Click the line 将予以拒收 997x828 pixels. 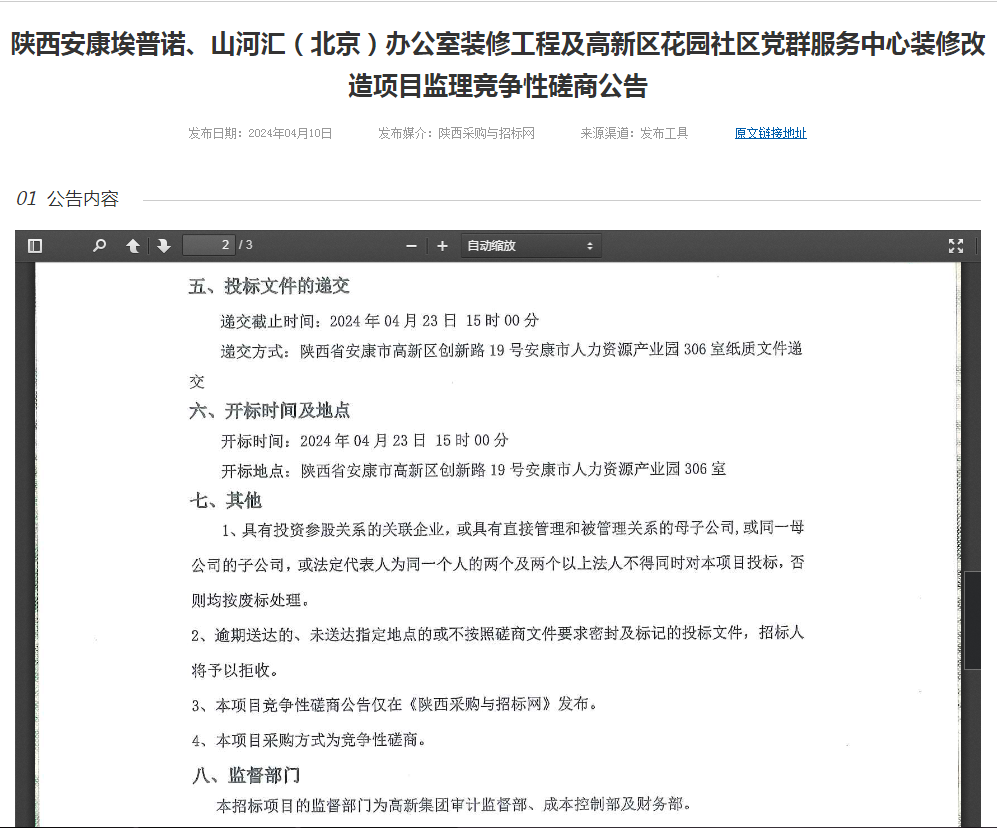[x=235, y=670]
